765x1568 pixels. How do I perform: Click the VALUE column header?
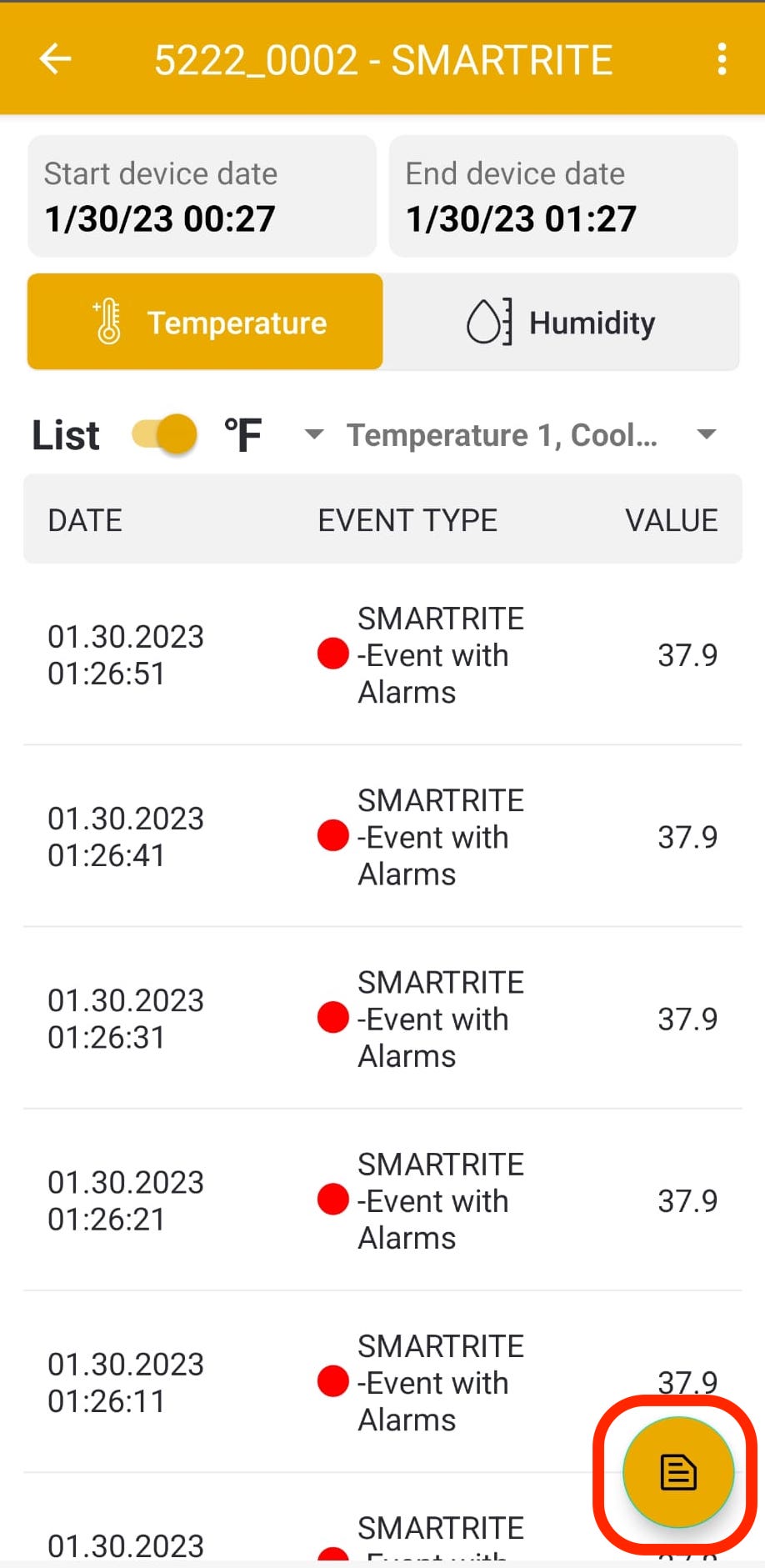[x=671, y=520]
